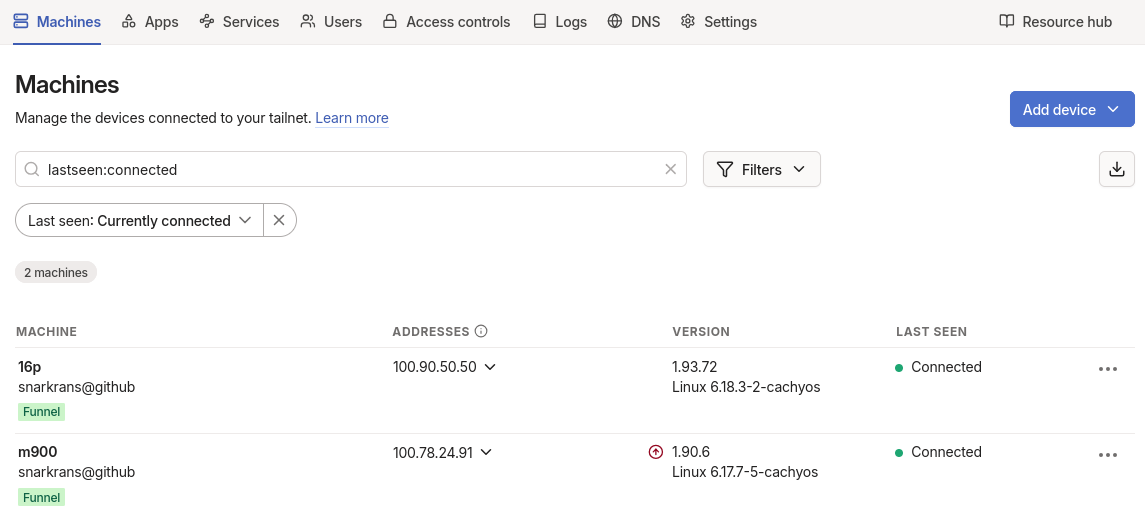Open the three-dot menu for m900

coord(1107,455)
